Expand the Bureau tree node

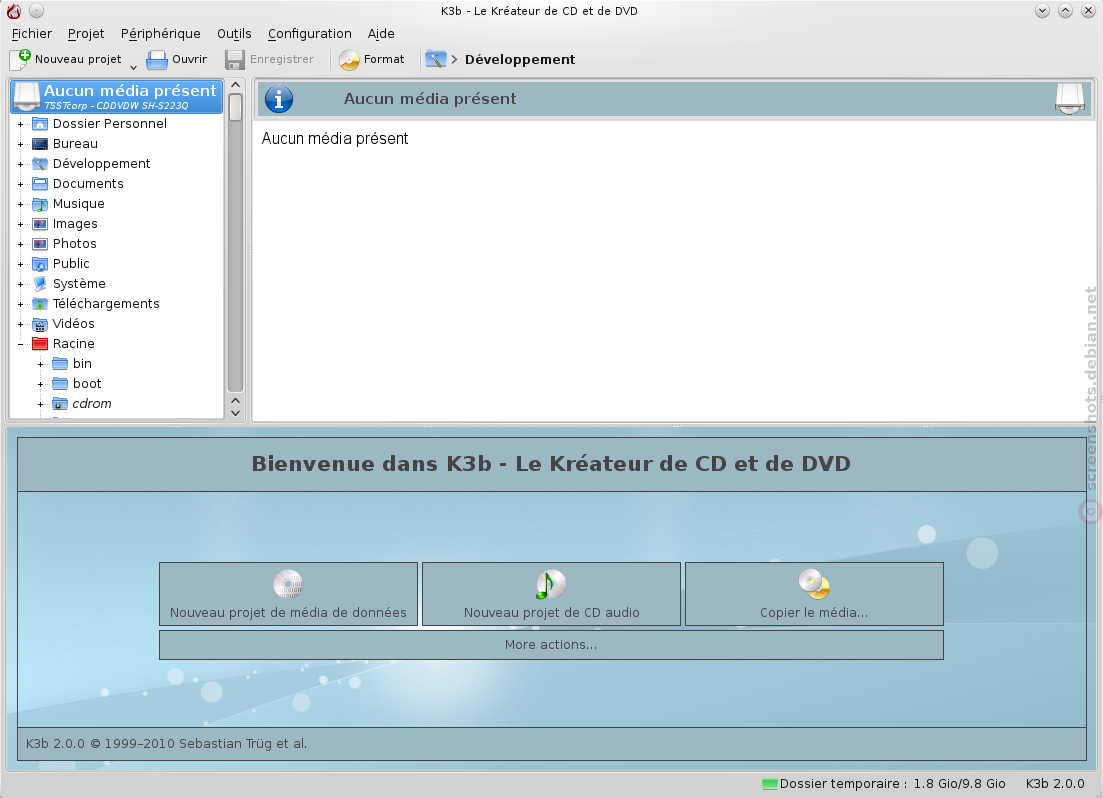click(20, 144)
